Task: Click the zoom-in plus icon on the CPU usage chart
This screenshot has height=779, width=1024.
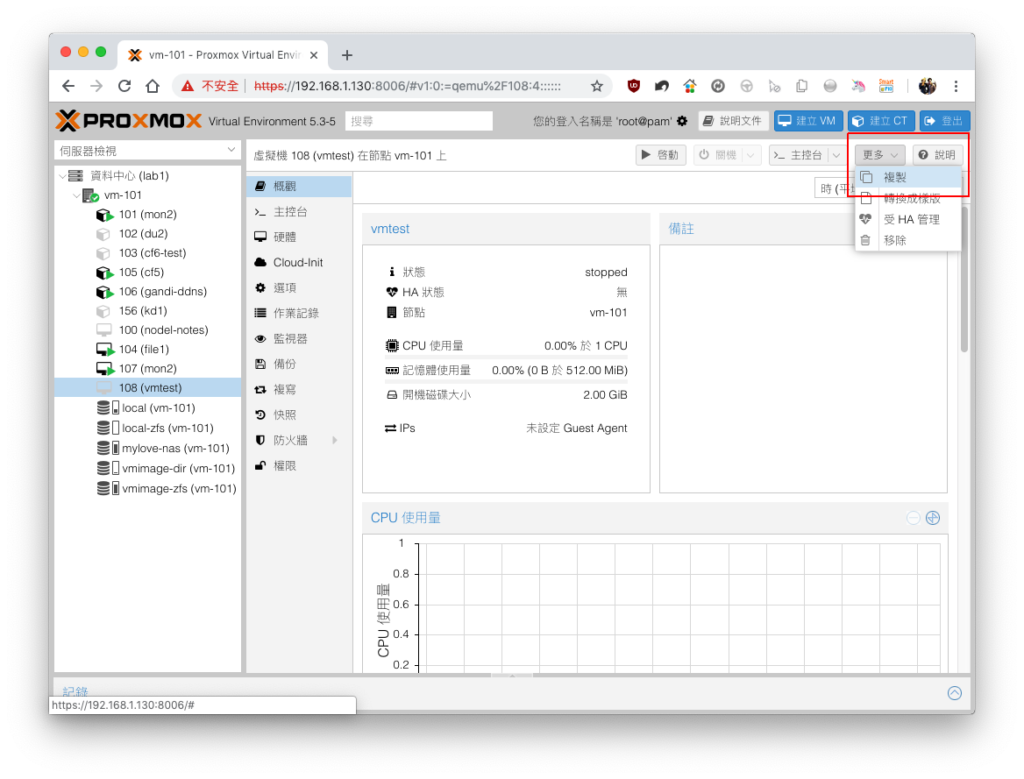Action: point(933,518)
